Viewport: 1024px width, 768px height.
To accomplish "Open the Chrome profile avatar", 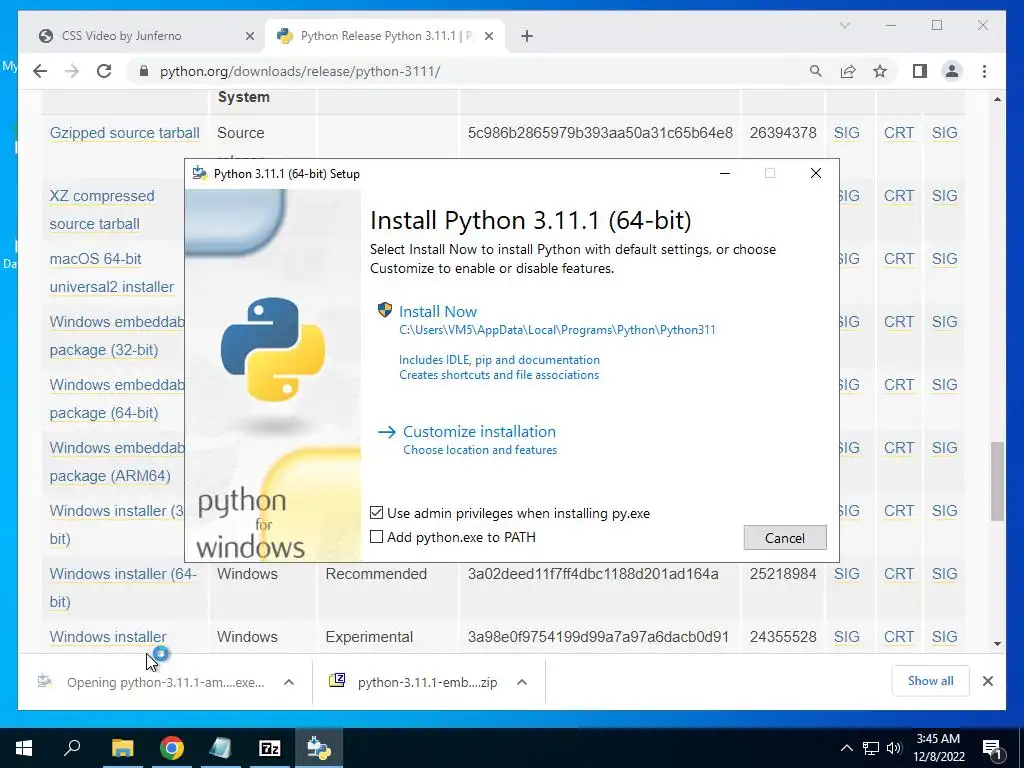I will pos(952,71).
